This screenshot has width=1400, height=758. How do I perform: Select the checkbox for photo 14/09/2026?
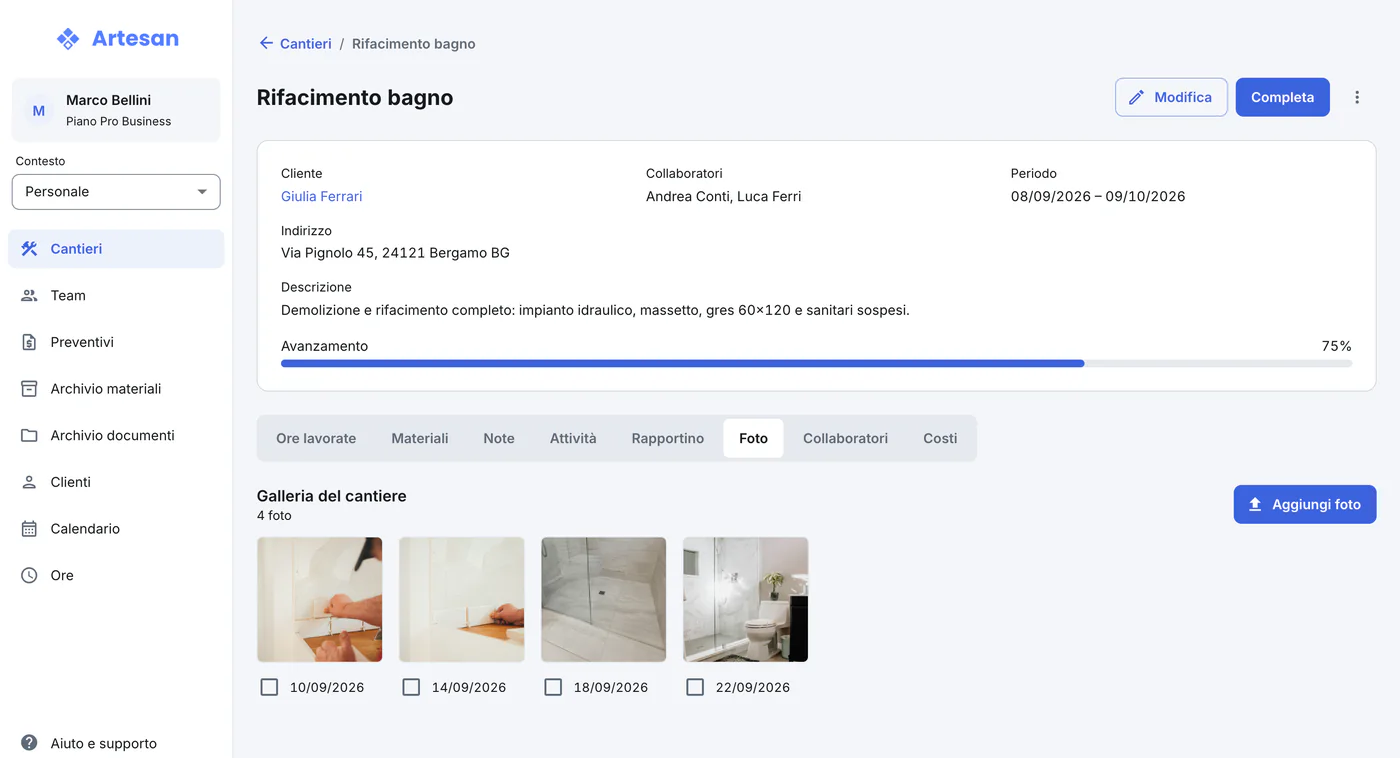click(x=411, y=687)
